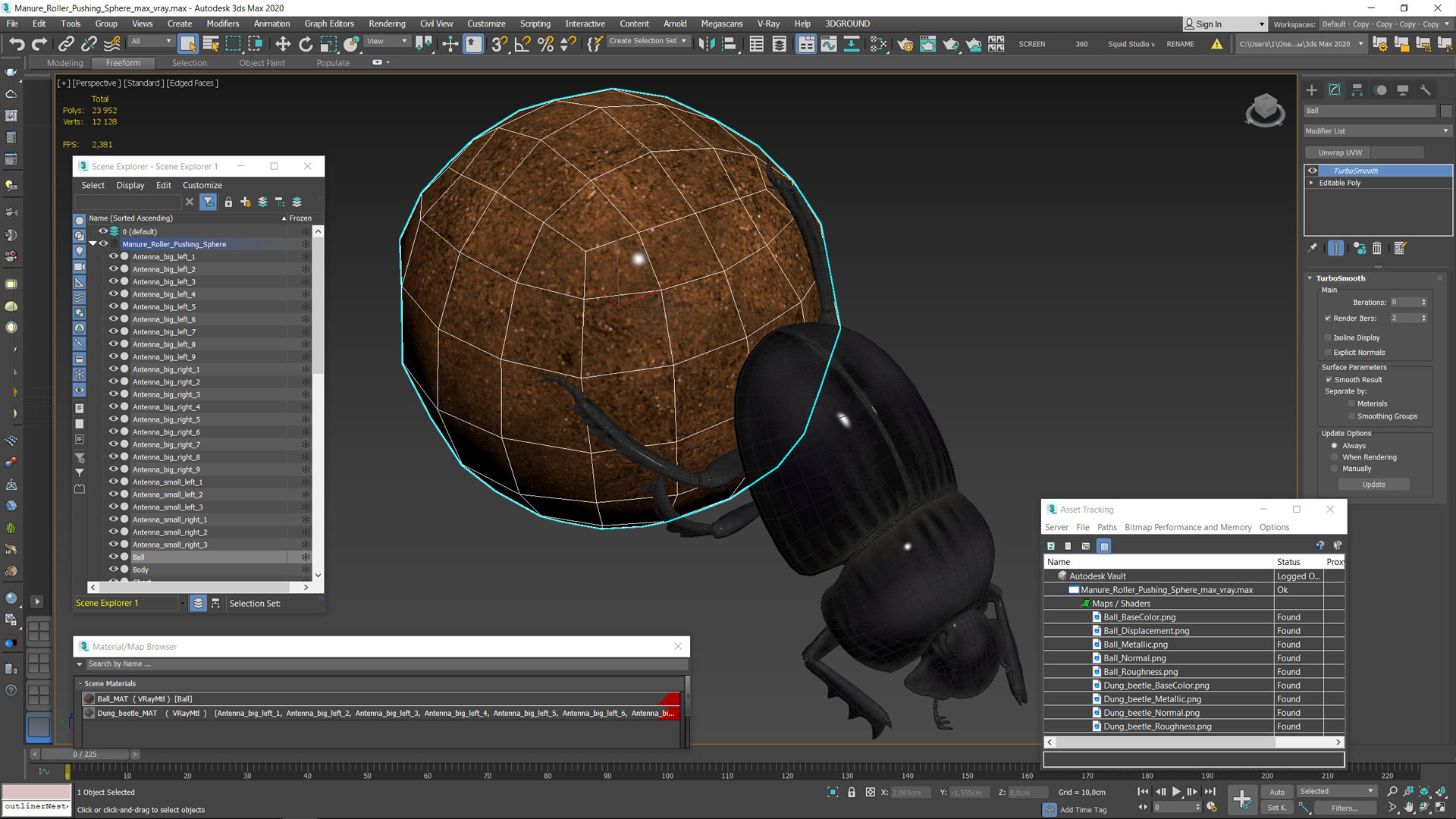Toggle TurboSmooth modifier eye icon

point(1313,171)
